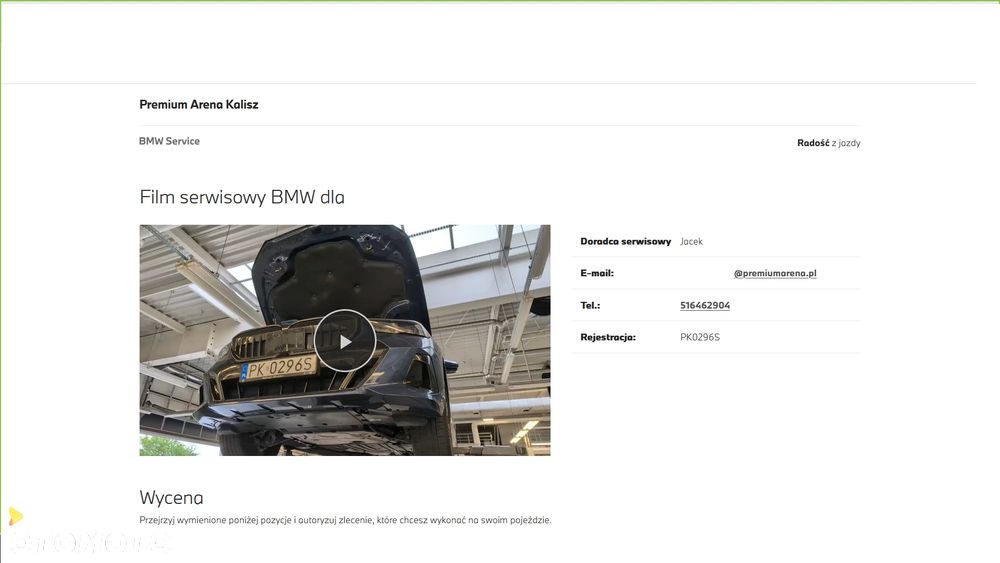The image size is (1000, 563).
Task: Open the @premiumarena.pl email link
Action: click(775, 274)
